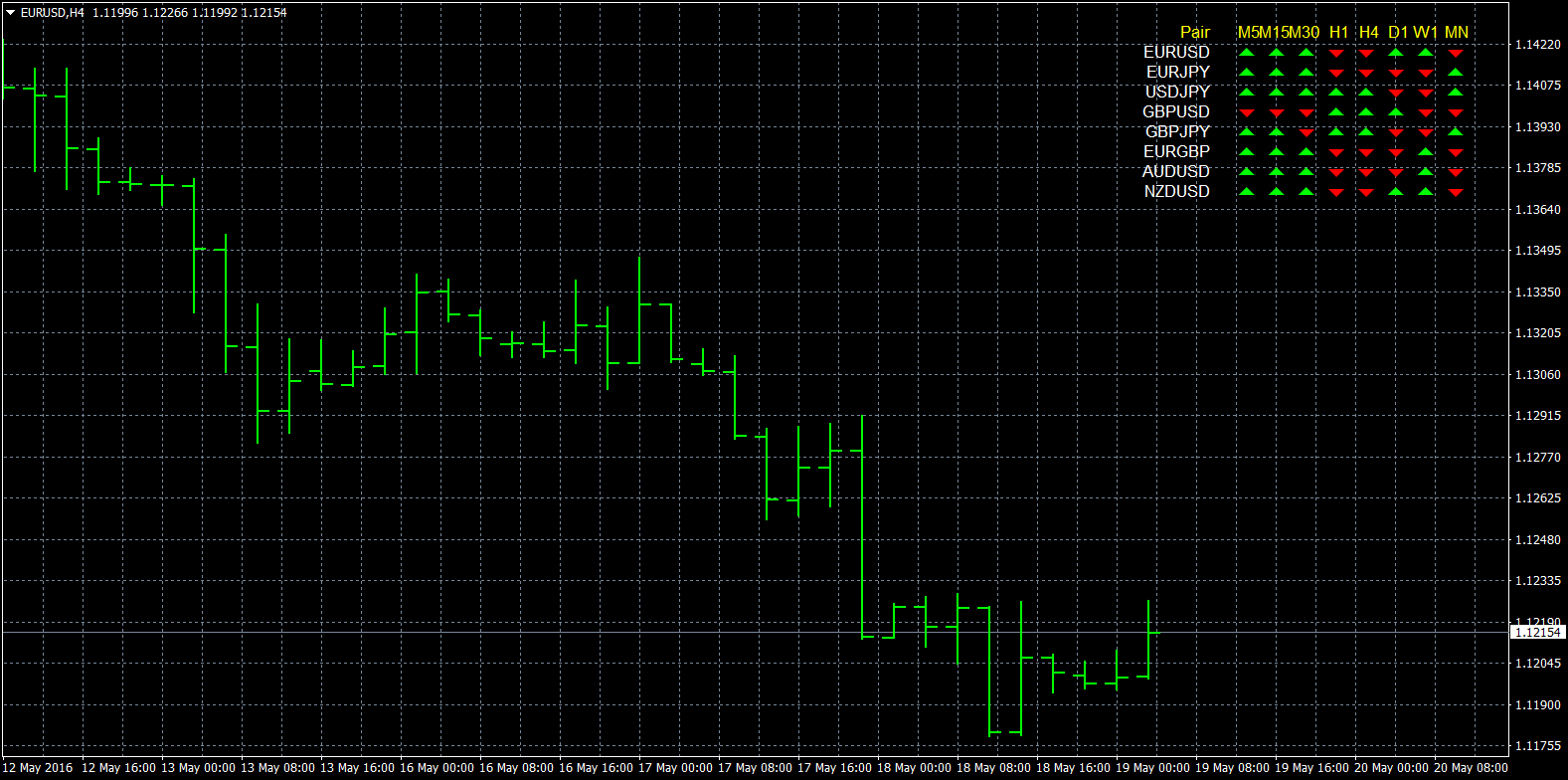1568x780 pixels.
Task: Click the GBPJPY M30 down arrow
Action: (1307, 132)
